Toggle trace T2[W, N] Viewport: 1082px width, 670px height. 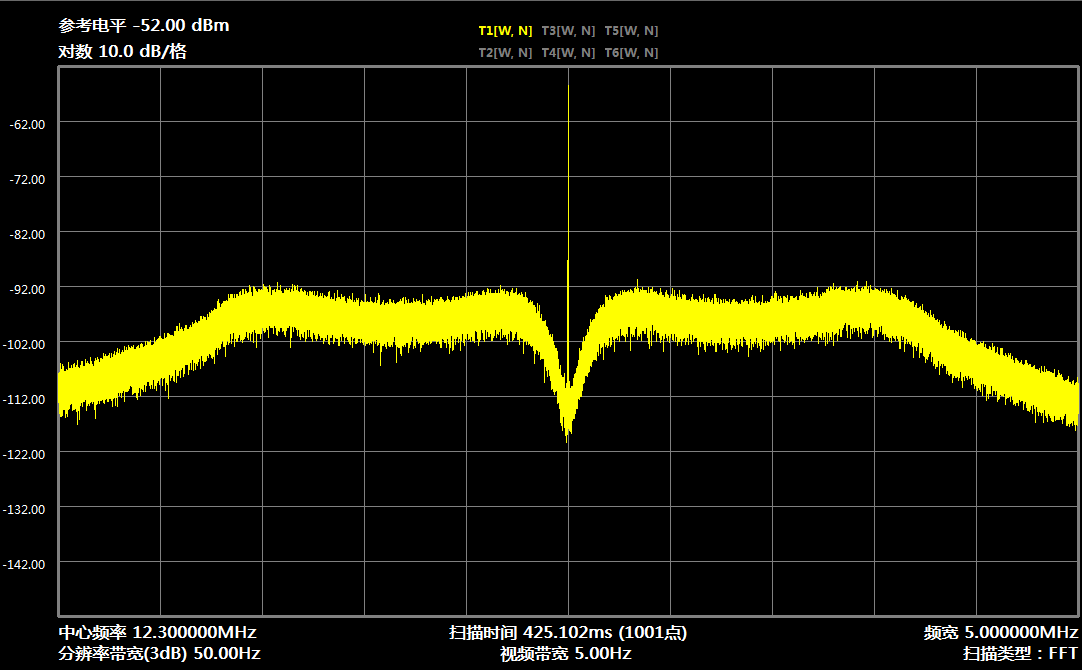[x=505, y=53]
